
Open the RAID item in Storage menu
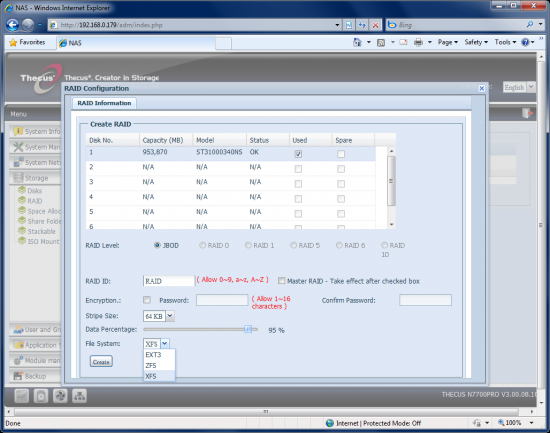coord(34,201)
